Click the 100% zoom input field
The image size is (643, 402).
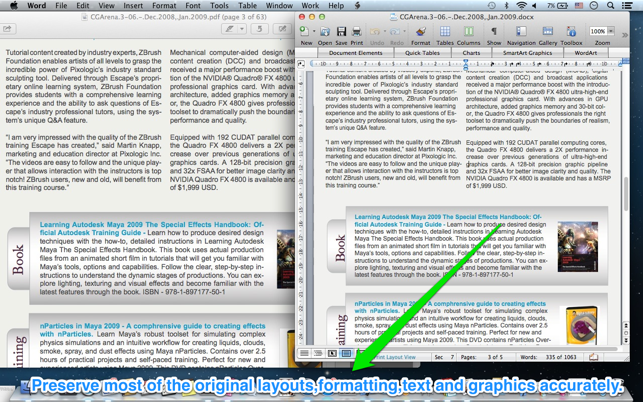pos(598,31)
